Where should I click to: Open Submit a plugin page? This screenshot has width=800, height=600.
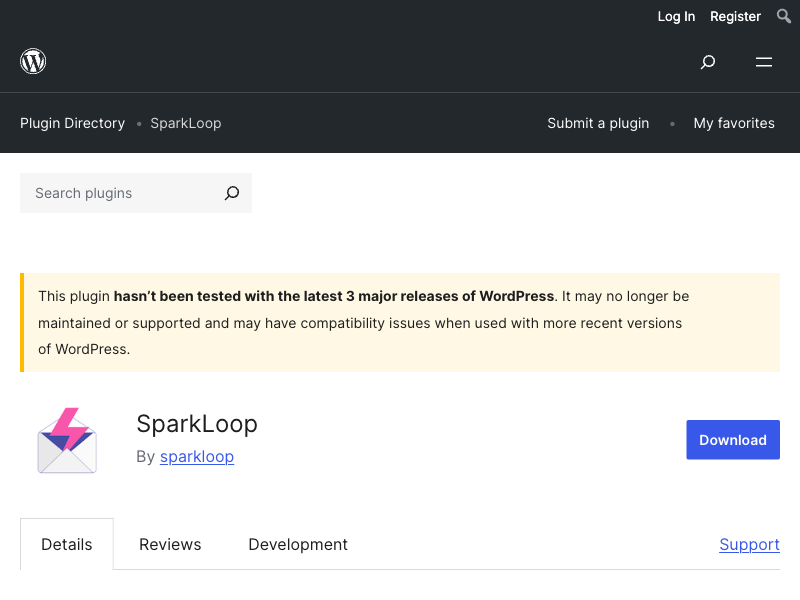tap(598, 123)
